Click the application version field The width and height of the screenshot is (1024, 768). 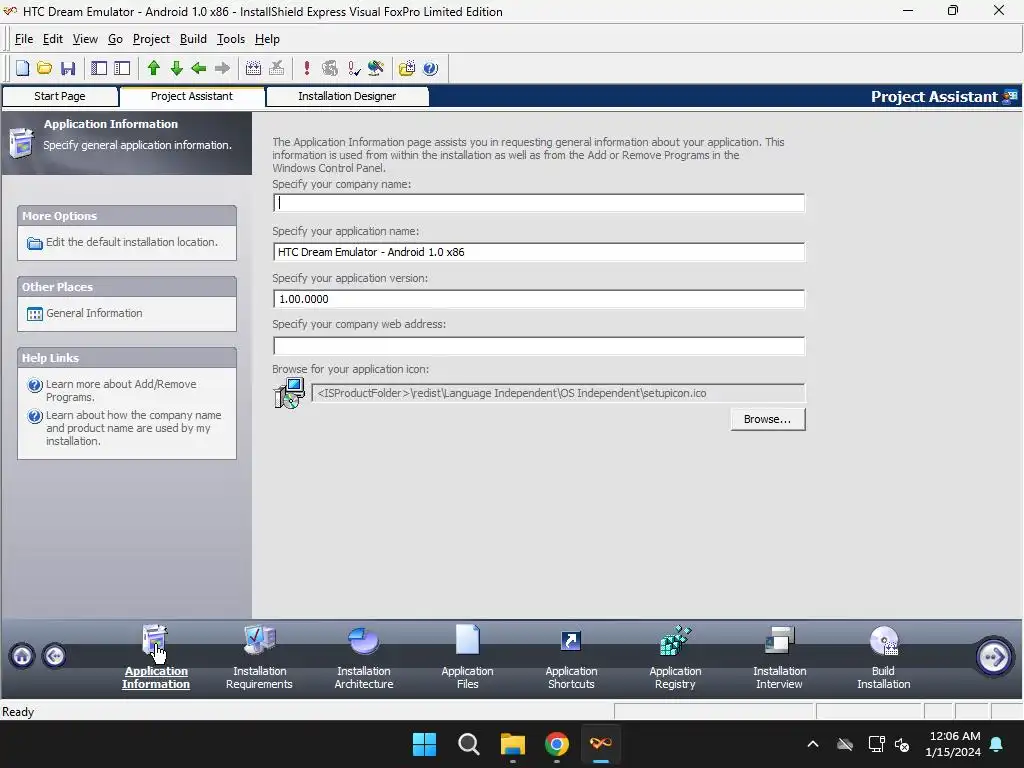pyautogui.click(x=539, y=299)
